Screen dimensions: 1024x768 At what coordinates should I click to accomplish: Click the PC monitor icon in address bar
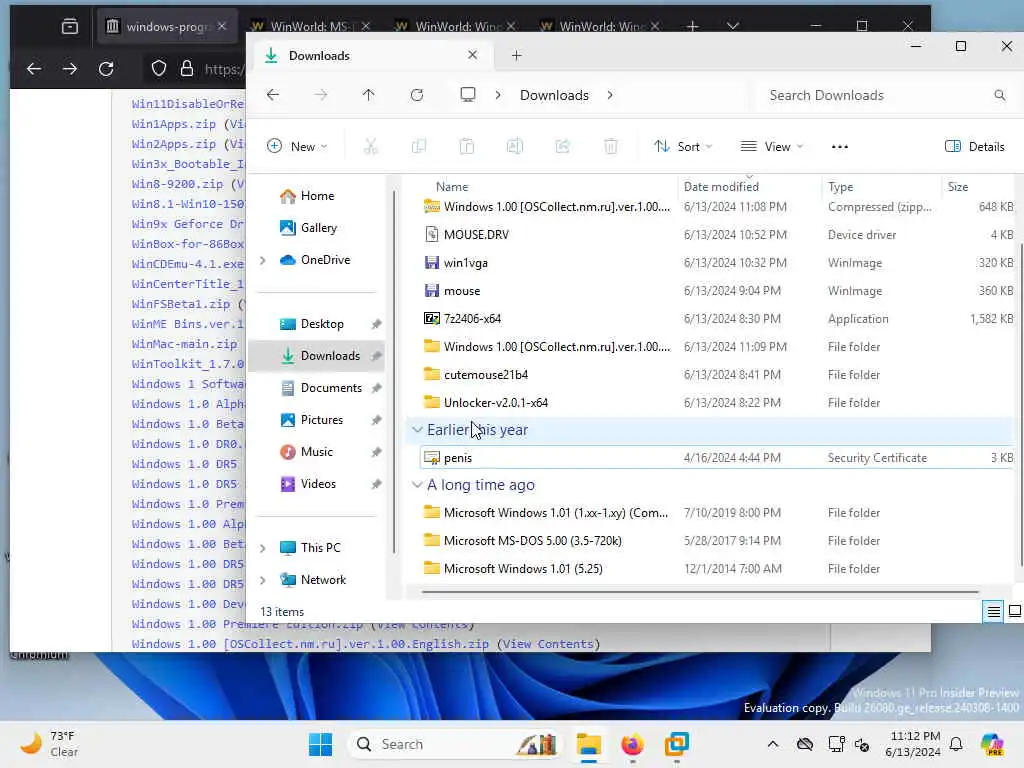468,95
